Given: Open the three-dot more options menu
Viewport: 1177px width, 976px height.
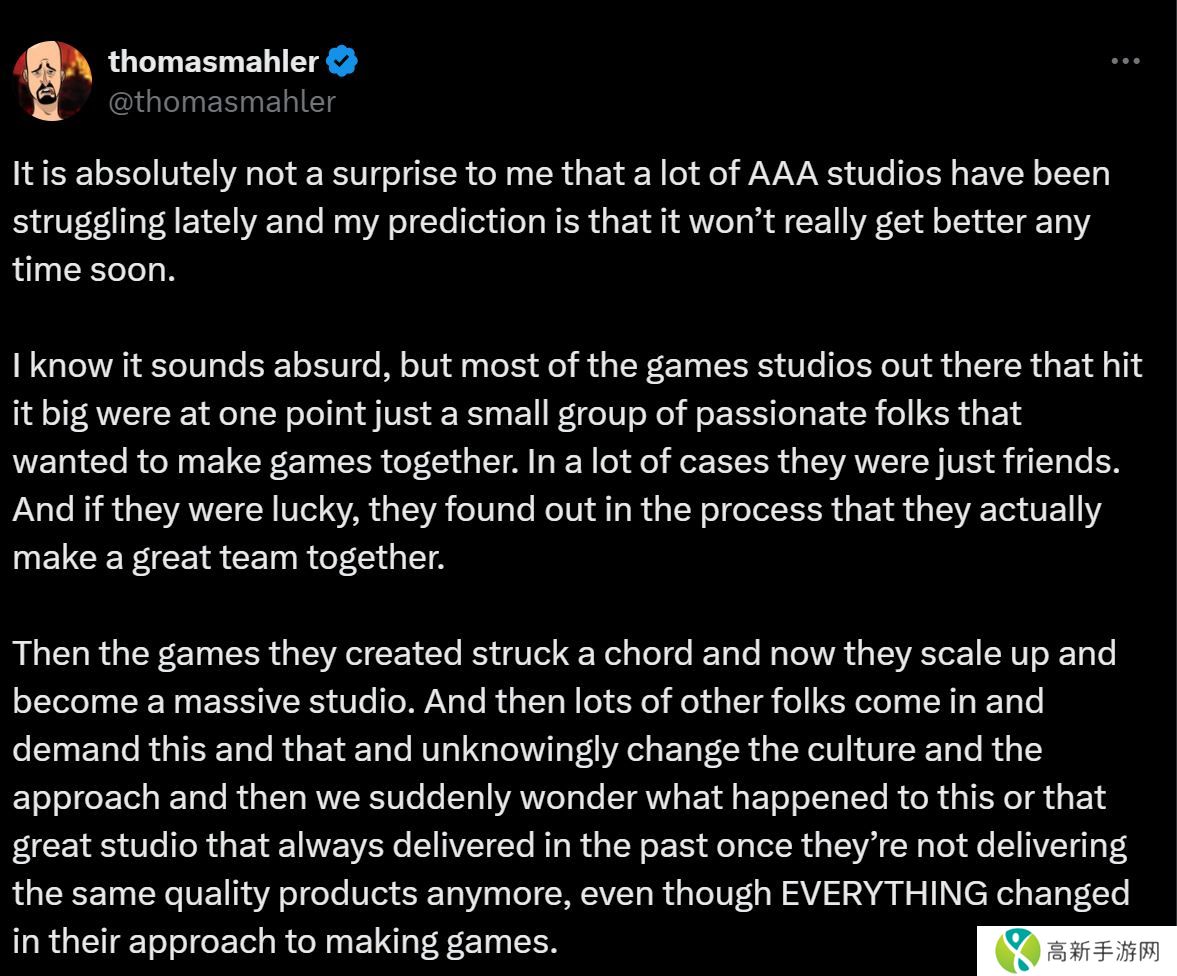Looking at the screenshot, I should [1125, 62].
